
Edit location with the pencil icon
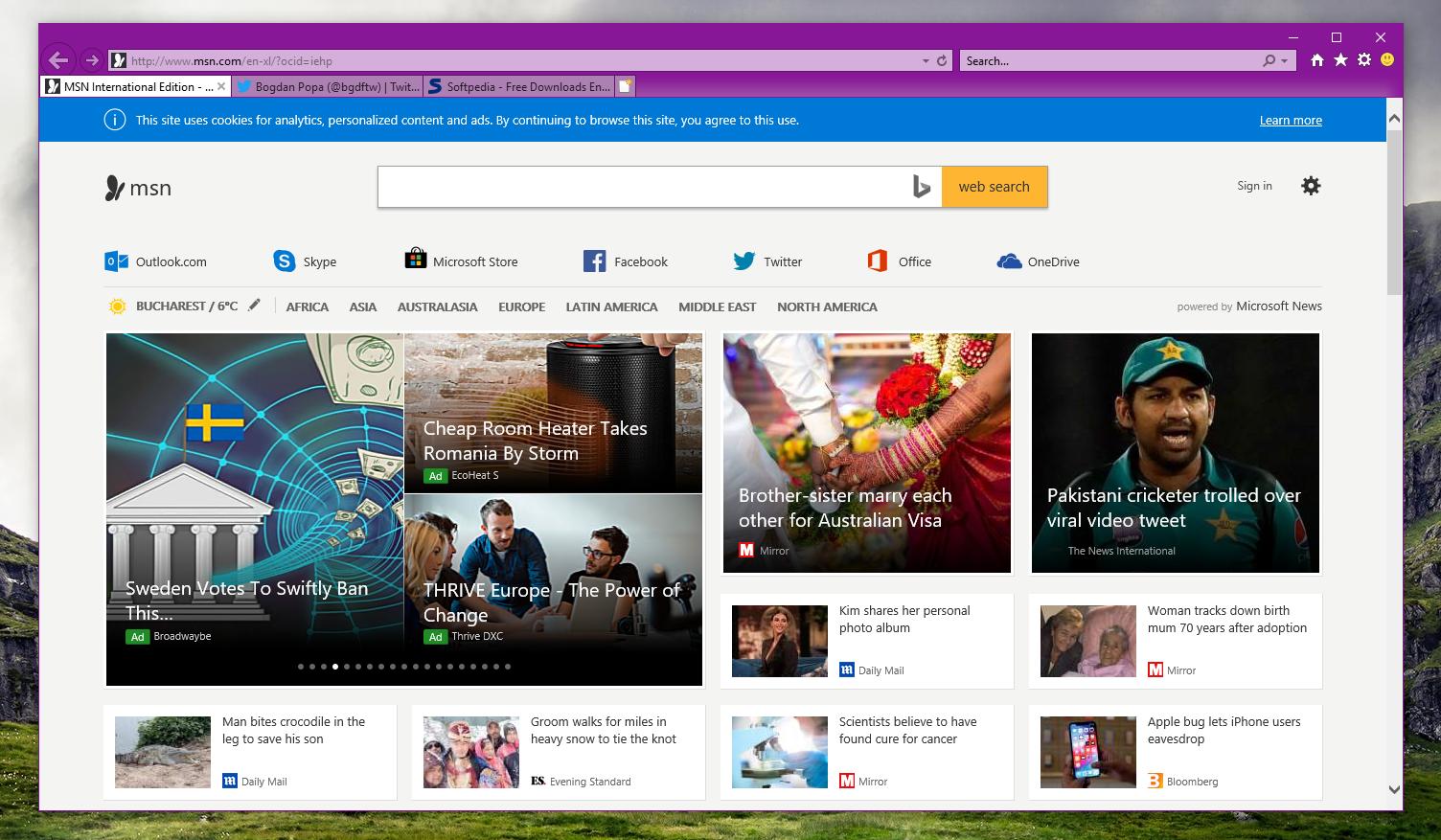point(254,306)
